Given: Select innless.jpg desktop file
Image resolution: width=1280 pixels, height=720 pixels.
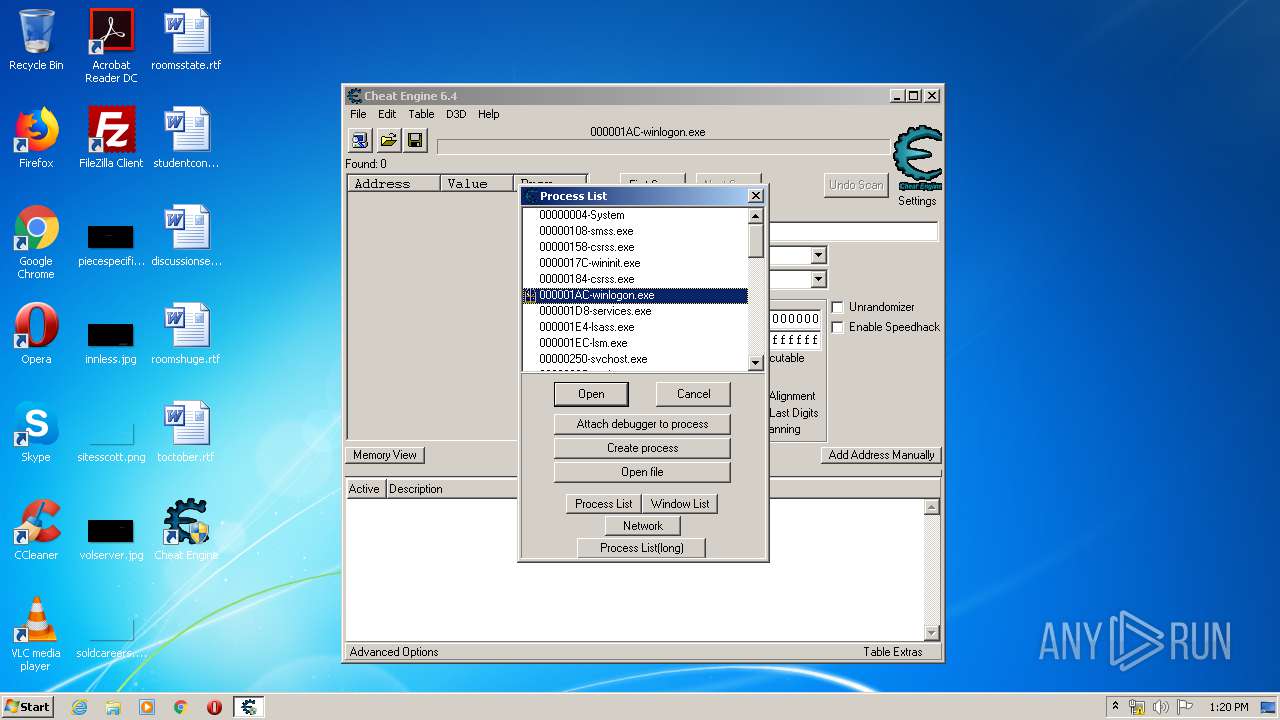Looking at the screenshot, I should click(x=111, y=341).
